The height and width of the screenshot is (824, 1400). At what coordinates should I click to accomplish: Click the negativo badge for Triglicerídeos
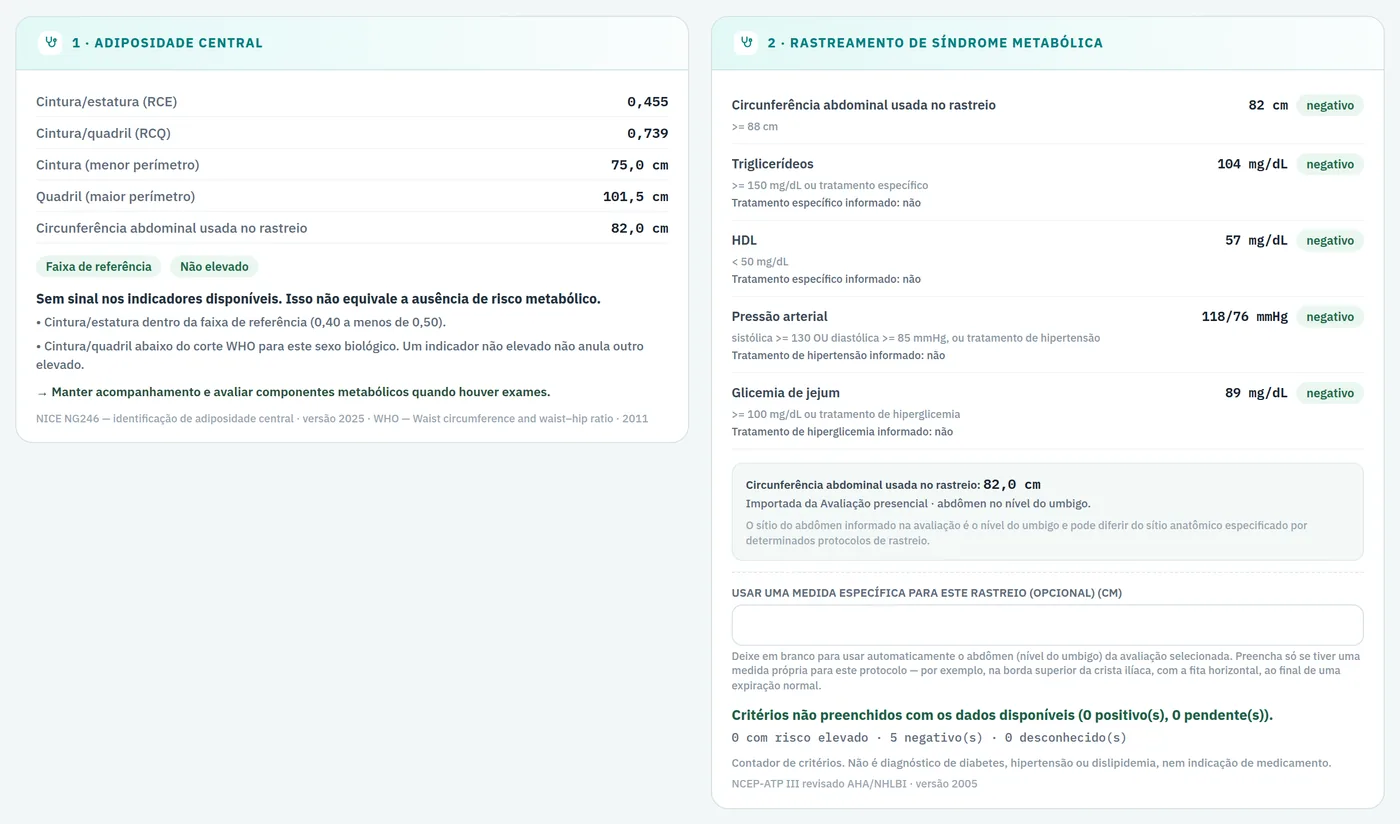pyautogui.click(x=1330, y=164)
